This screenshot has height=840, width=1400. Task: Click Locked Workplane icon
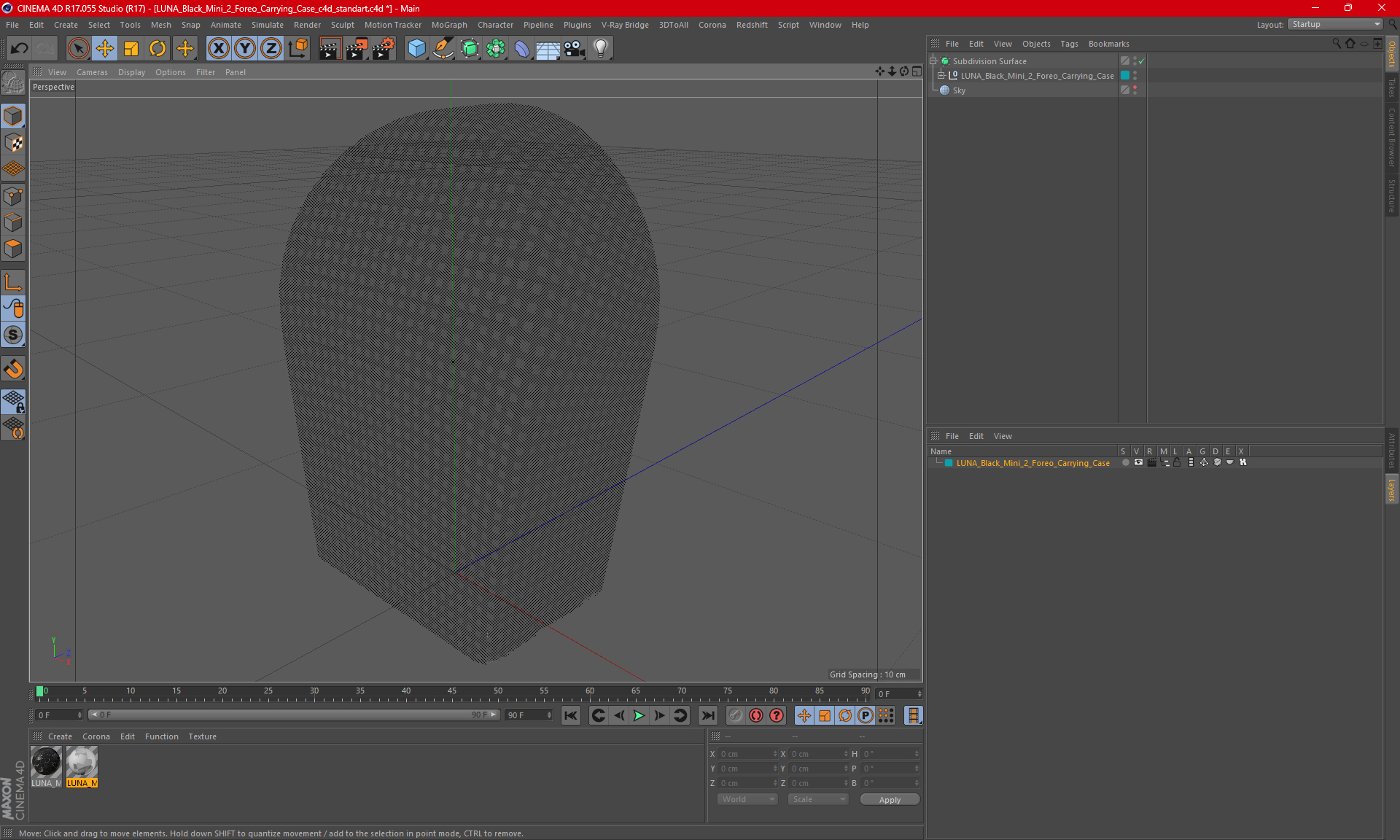click(x=13, y=402)
